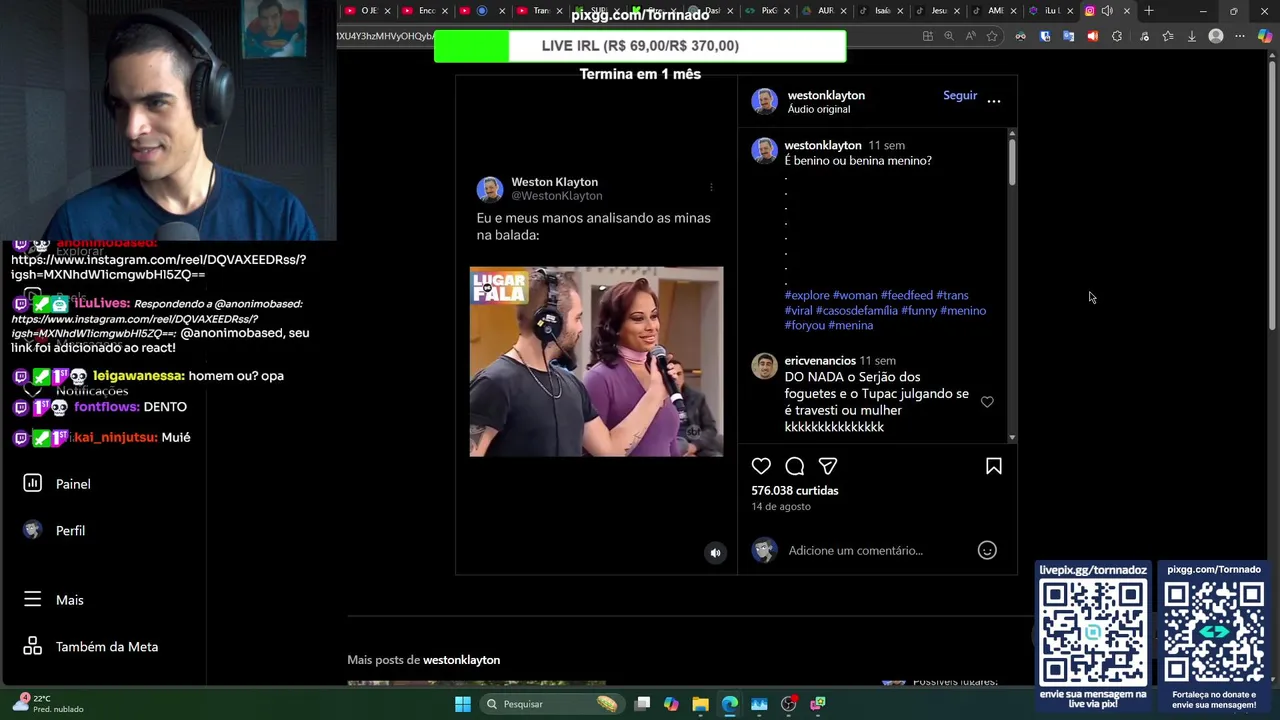
Task: Open browser downloads arrow icon
Action: tap(1191, 36)
